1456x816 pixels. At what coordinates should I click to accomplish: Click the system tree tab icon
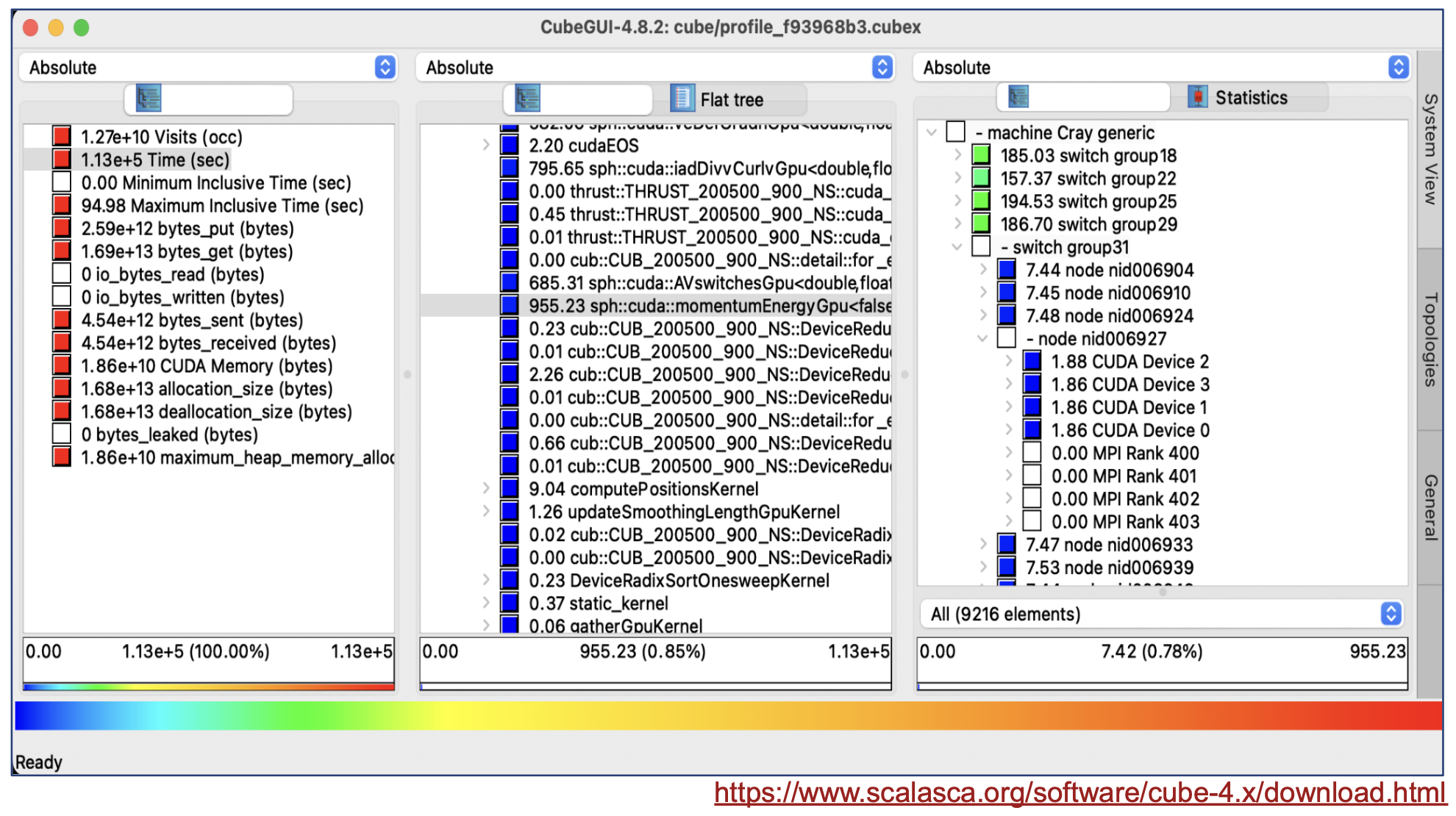[1018, 96]
